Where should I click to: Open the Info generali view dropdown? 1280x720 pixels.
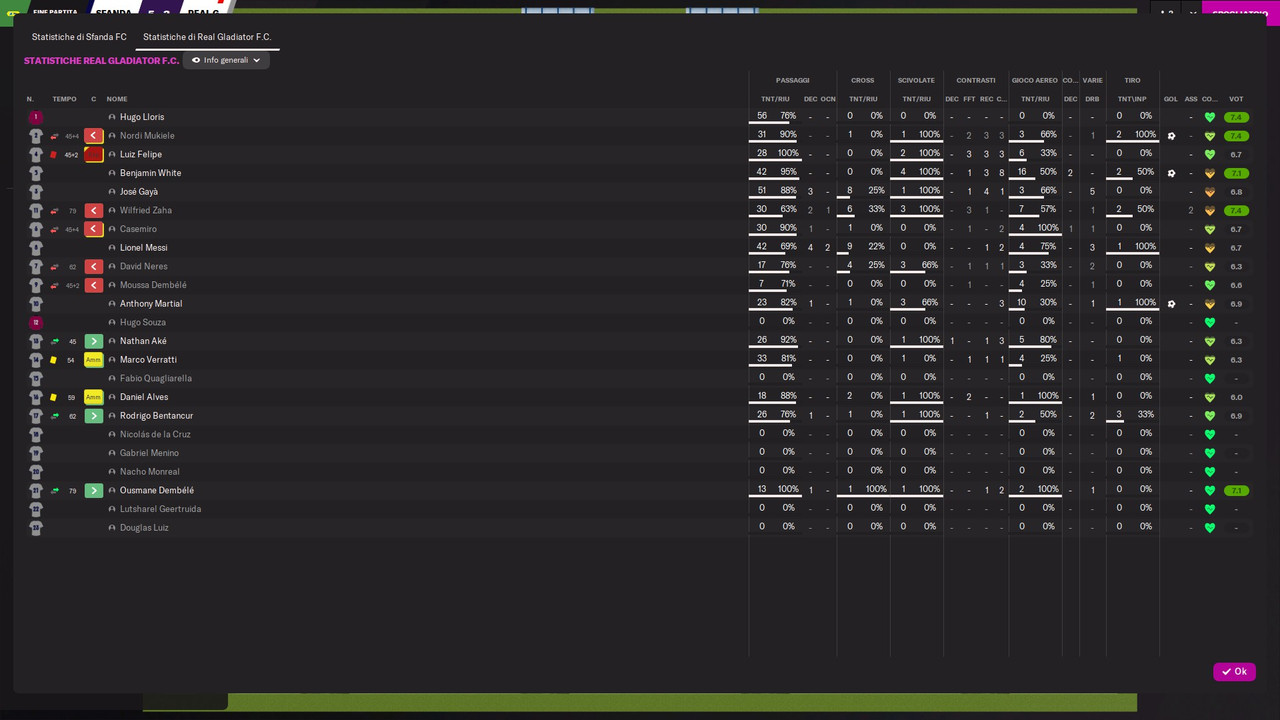[226, 60]
